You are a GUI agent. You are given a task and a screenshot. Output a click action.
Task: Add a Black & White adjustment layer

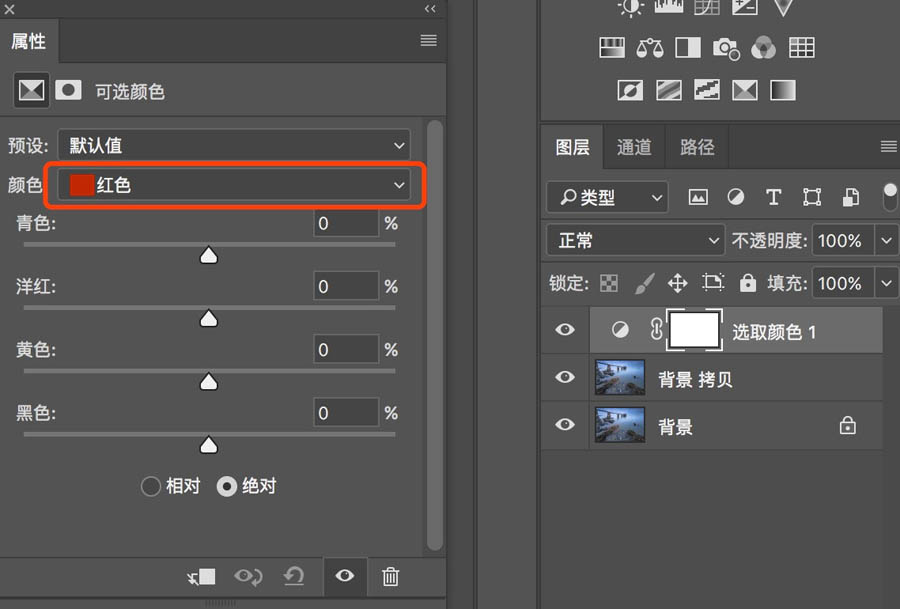tap(688, 48)
